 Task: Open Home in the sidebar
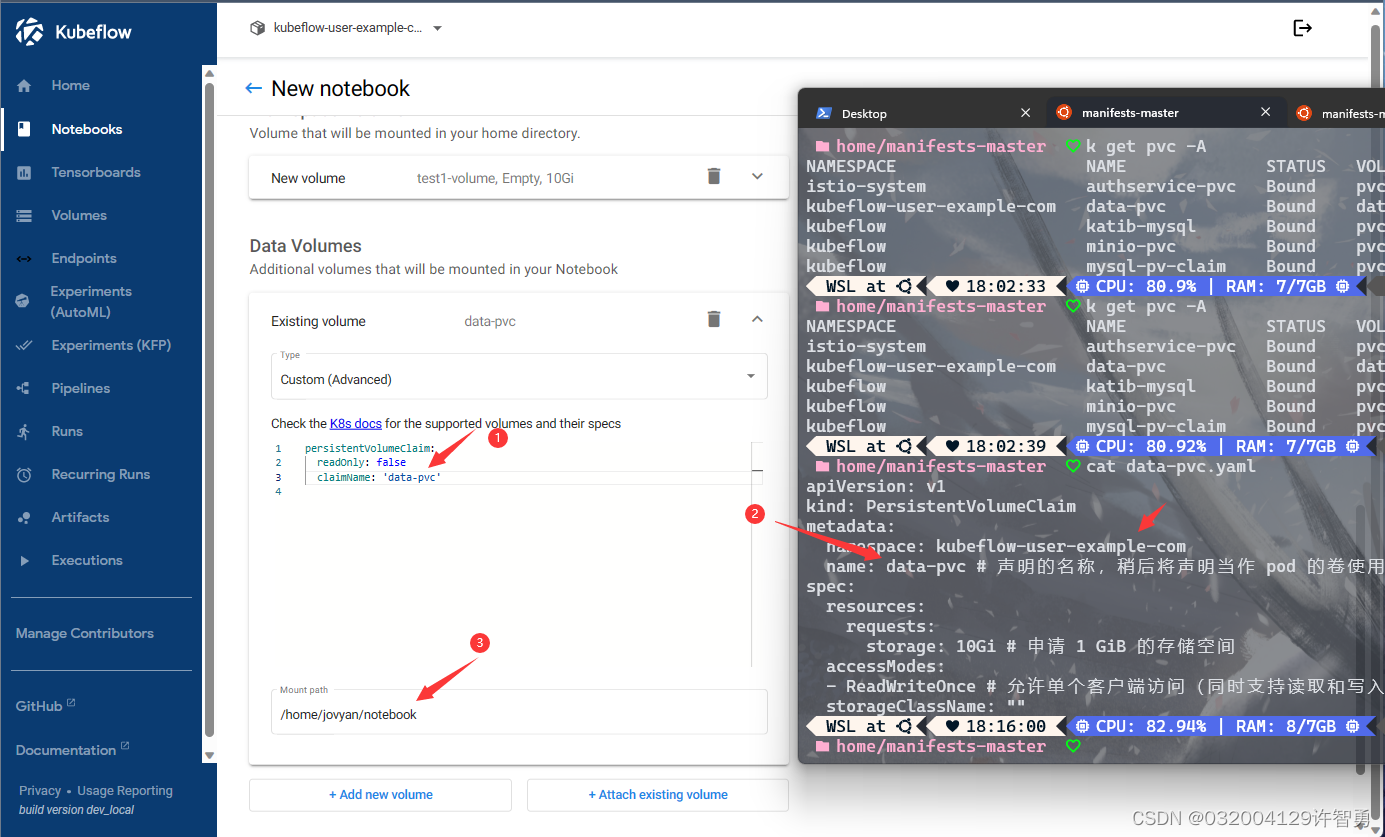click(70, 86)
